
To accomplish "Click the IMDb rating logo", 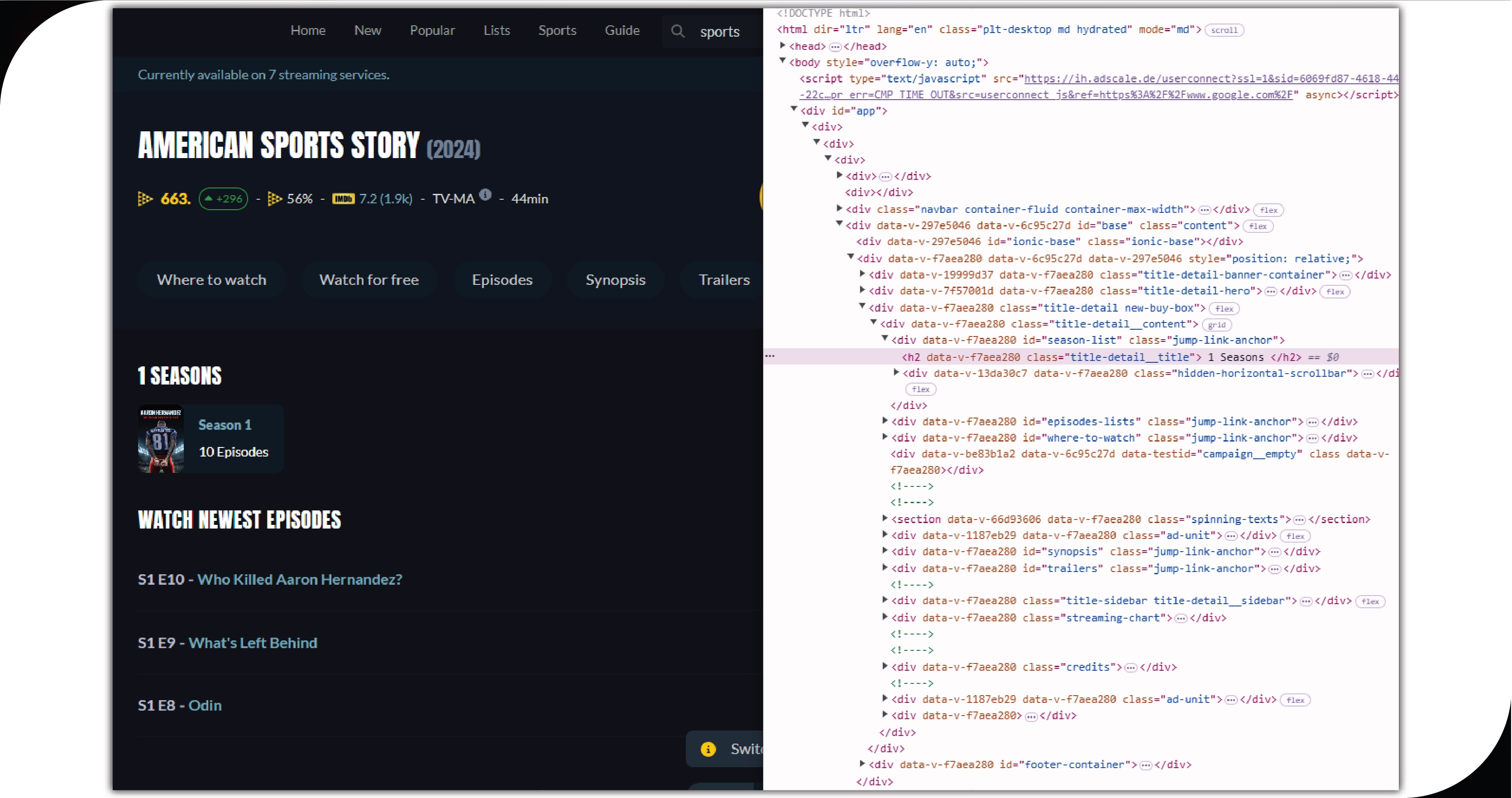I will coord(343,199).
